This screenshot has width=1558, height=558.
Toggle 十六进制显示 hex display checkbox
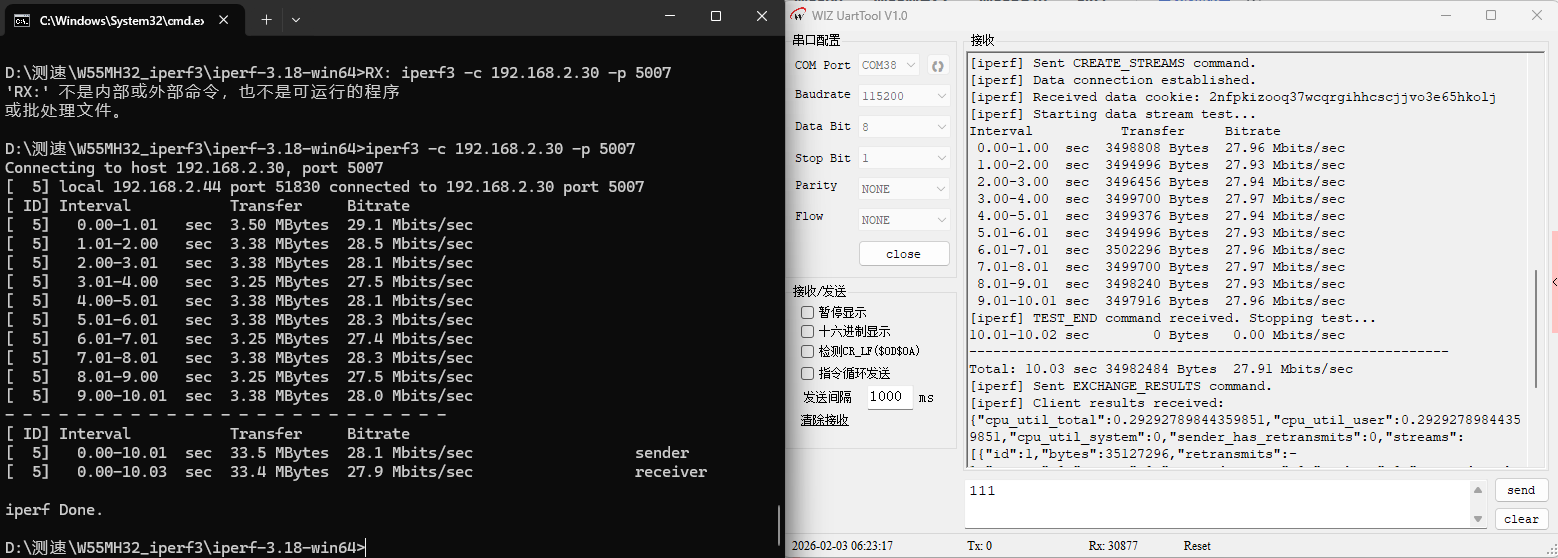pyautogui.click(x=808, y=332)
